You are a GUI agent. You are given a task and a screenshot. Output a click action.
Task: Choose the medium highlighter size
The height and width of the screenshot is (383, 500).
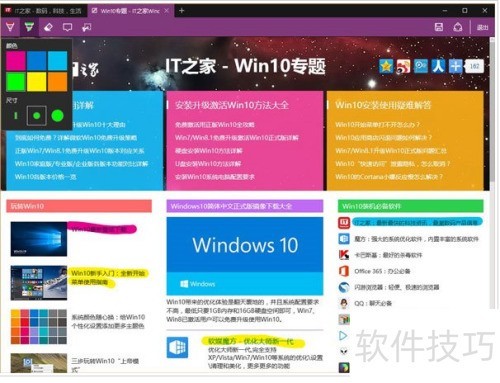(x=37, y=116)
